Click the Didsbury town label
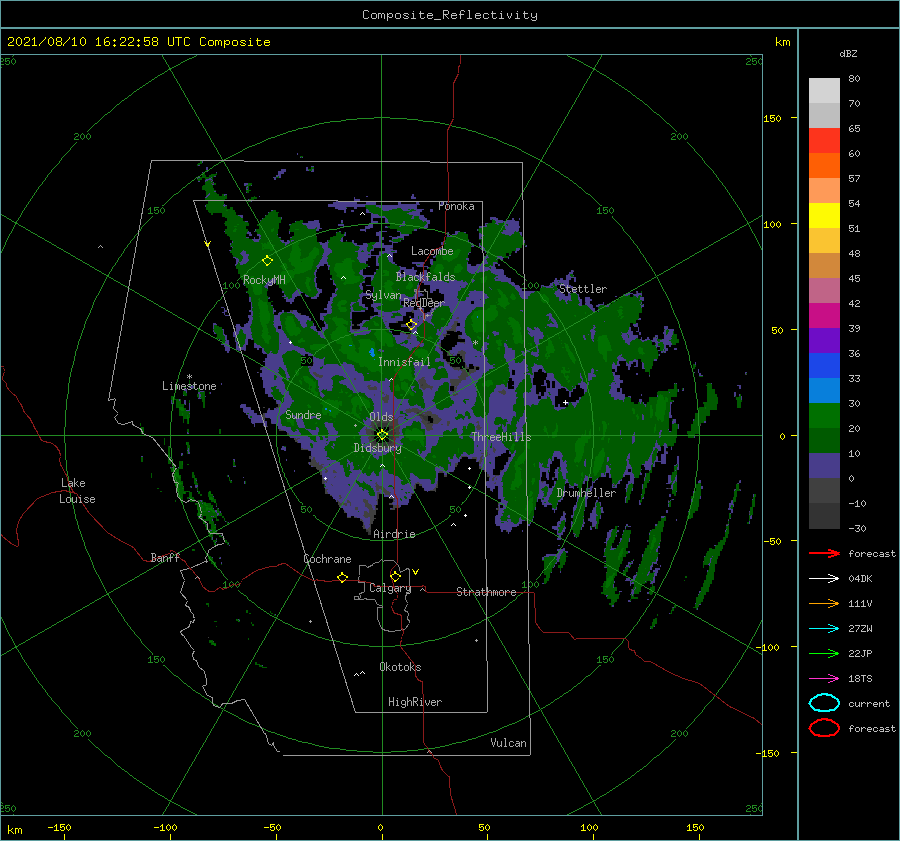The height and width of the screenshot is (841, 900). [377, 448]
